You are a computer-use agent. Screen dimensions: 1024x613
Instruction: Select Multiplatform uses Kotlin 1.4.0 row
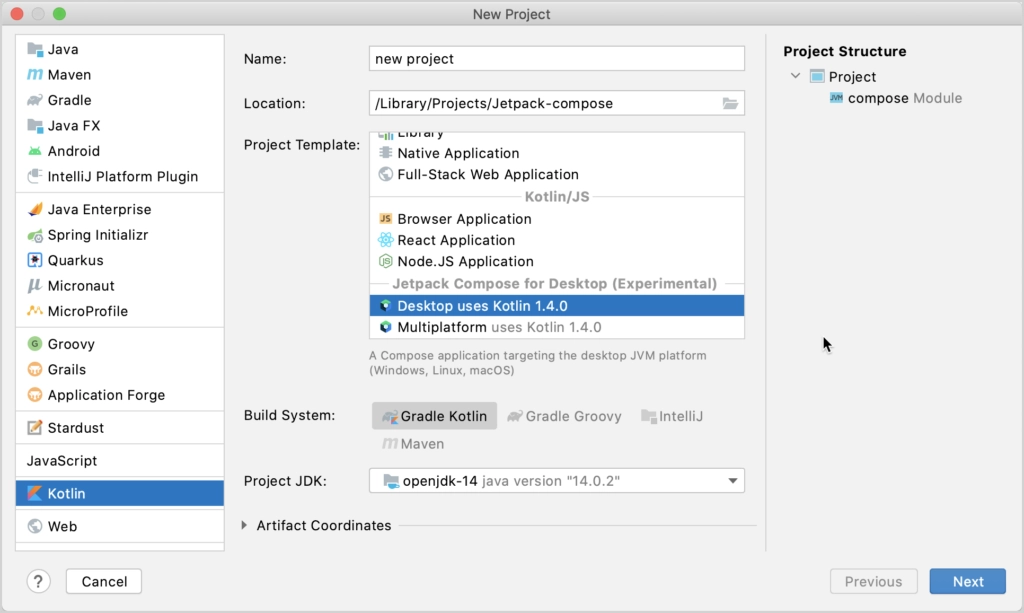556,326
